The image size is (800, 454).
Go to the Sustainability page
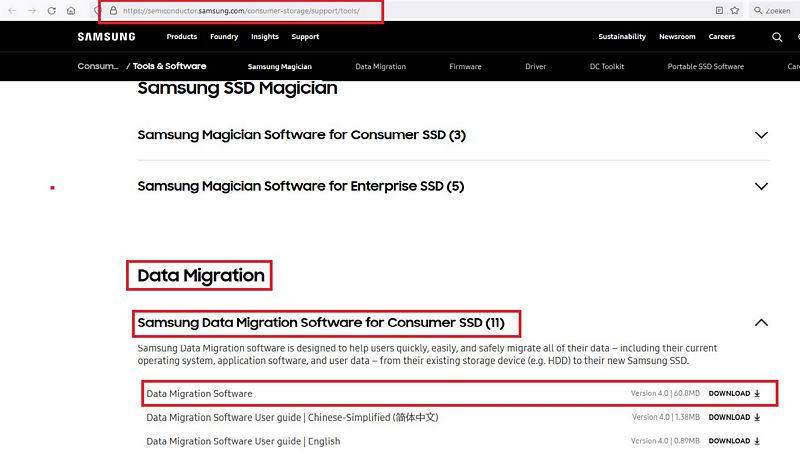coord(622,37)
